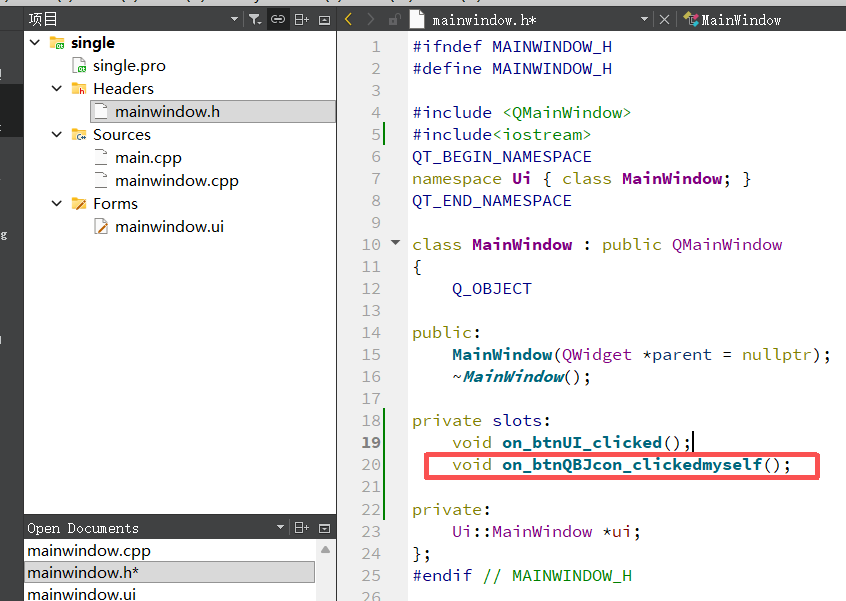The height and width of the screenshot is (601, 846).
Task: Click the private slots: line
Action: [x=481, y=421]
